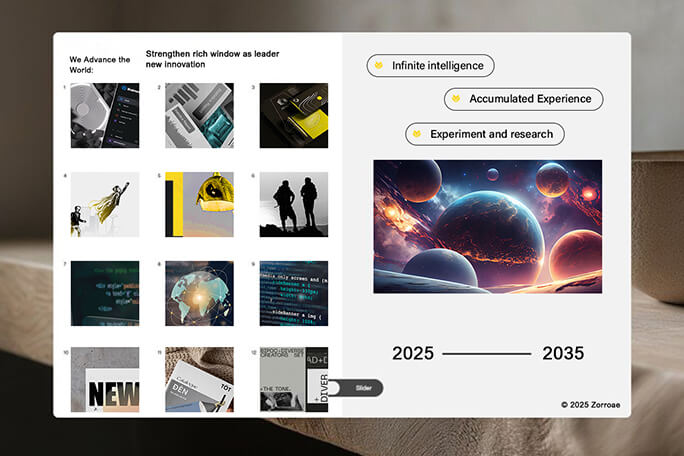Open thumbnail 6 with two silhouetted people
The image size is (684, 456).
click(293, 204)
